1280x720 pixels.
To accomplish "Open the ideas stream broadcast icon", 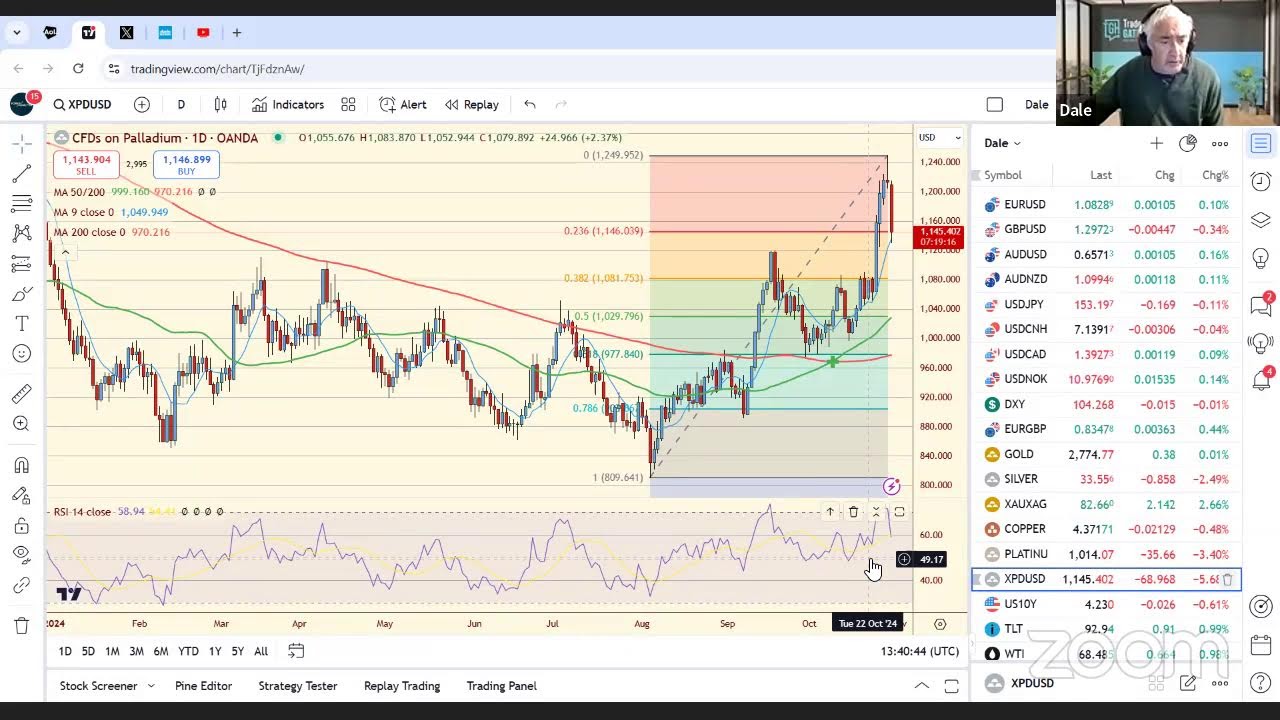I will tap(1261, 342).
